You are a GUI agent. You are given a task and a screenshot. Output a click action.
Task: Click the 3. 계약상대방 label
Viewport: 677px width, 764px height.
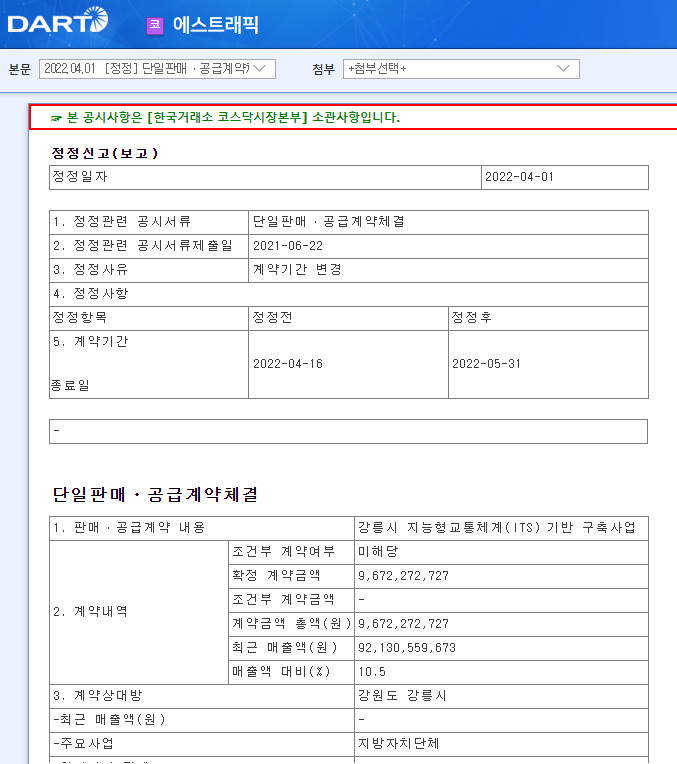(97, 696)
